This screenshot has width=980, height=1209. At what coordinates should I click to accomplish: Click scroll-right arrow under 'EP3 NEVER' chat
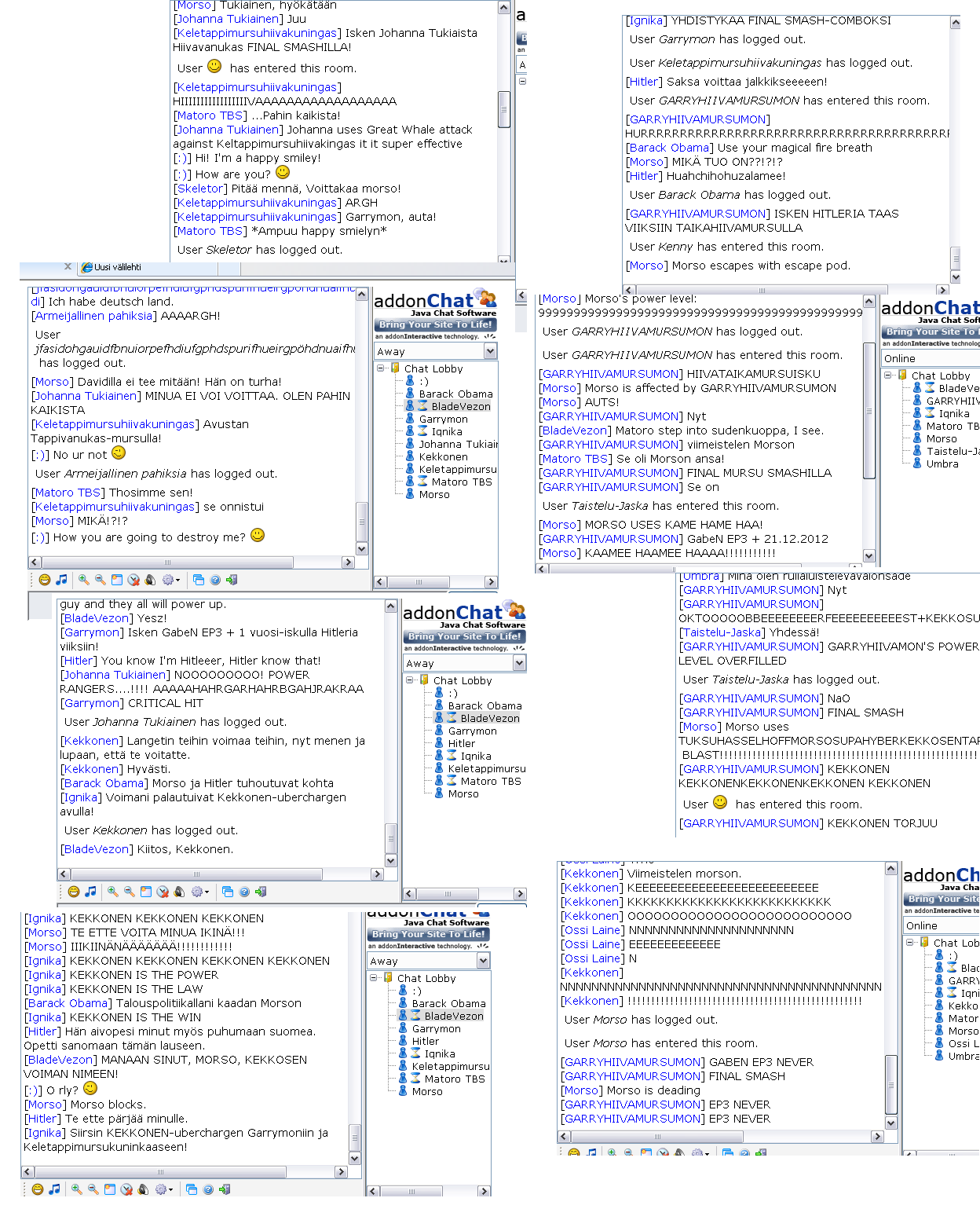point(878,1137)
